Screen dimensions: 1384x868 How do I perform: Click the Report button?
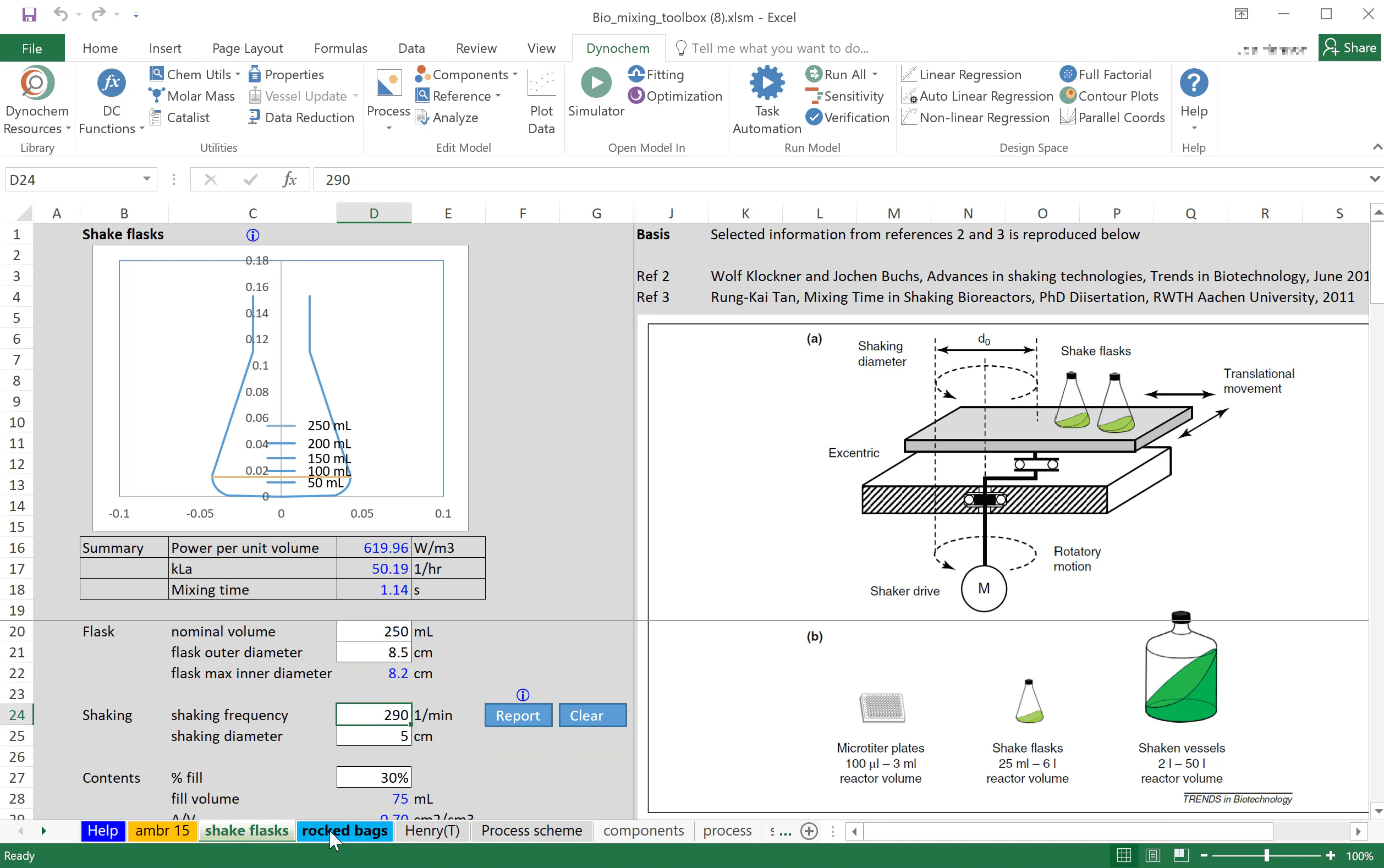[518, 715]
